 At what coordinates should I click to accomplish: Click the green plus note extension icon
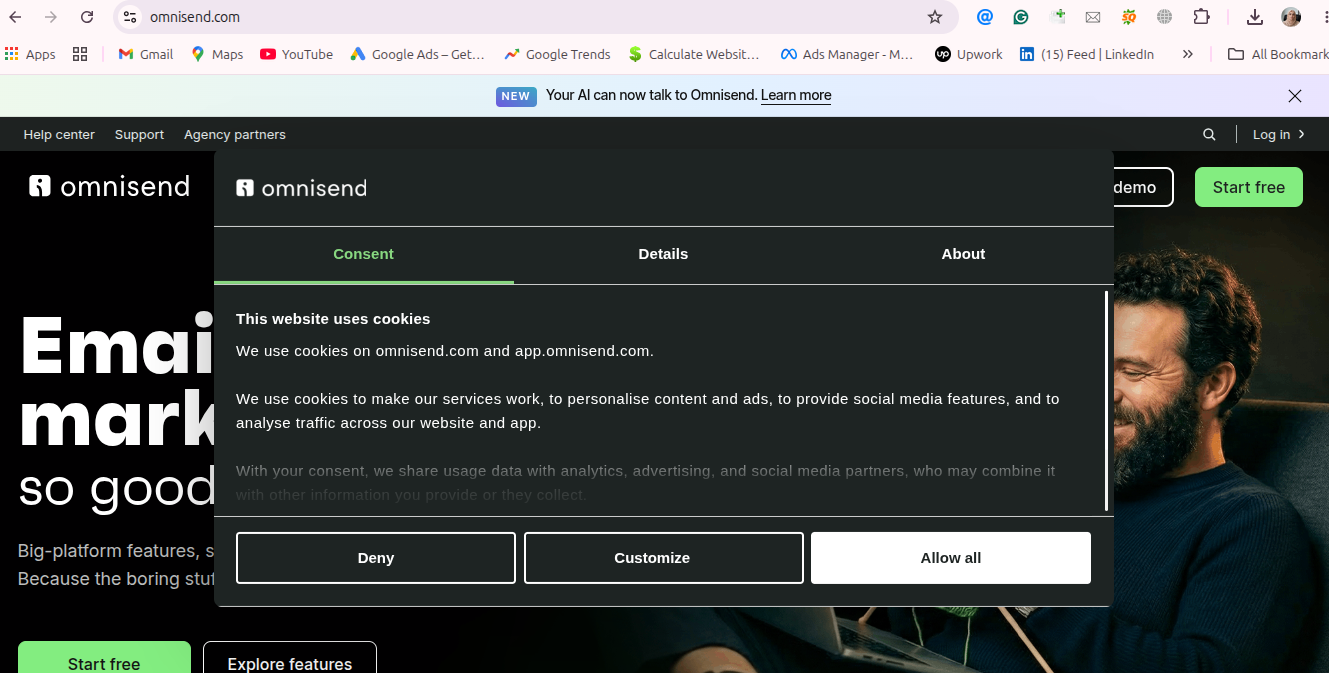1057,17
